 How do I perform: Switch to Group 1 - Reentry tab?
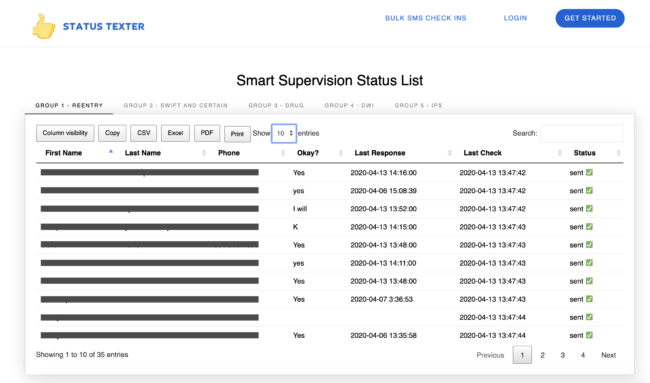[x=69, y=105]
